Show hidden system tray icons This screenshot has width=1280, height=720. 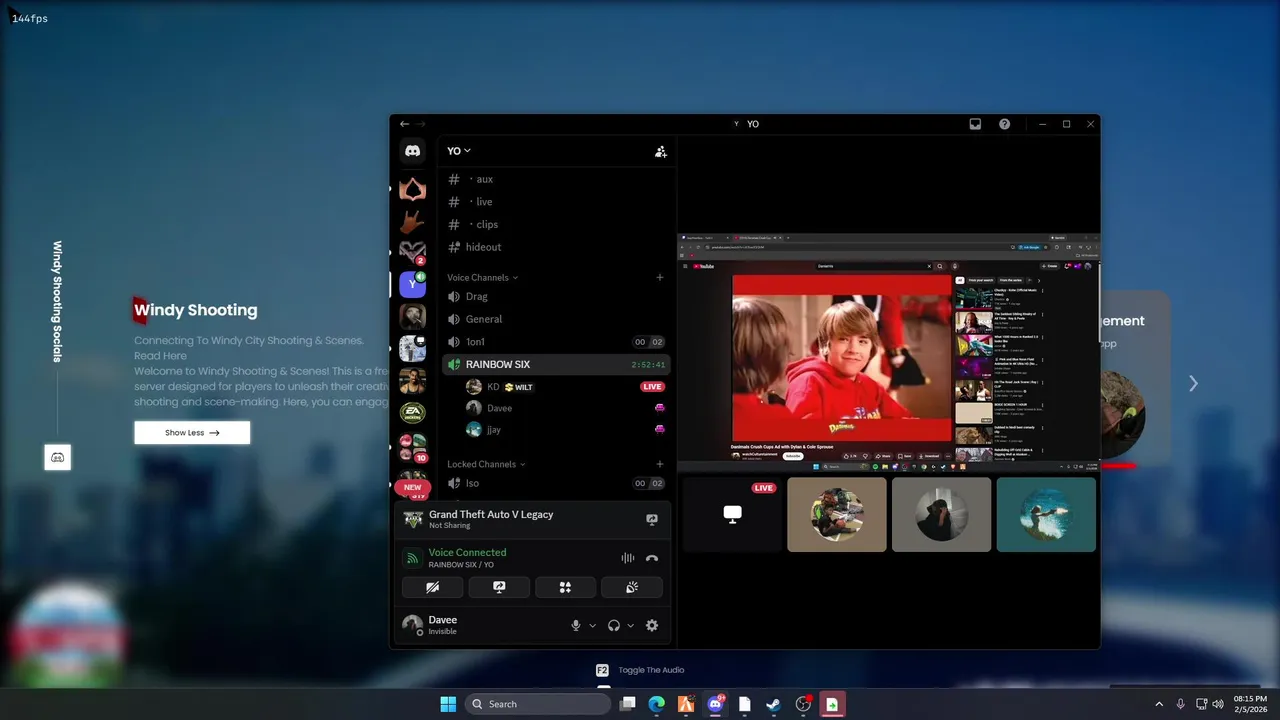(1159, 704)
